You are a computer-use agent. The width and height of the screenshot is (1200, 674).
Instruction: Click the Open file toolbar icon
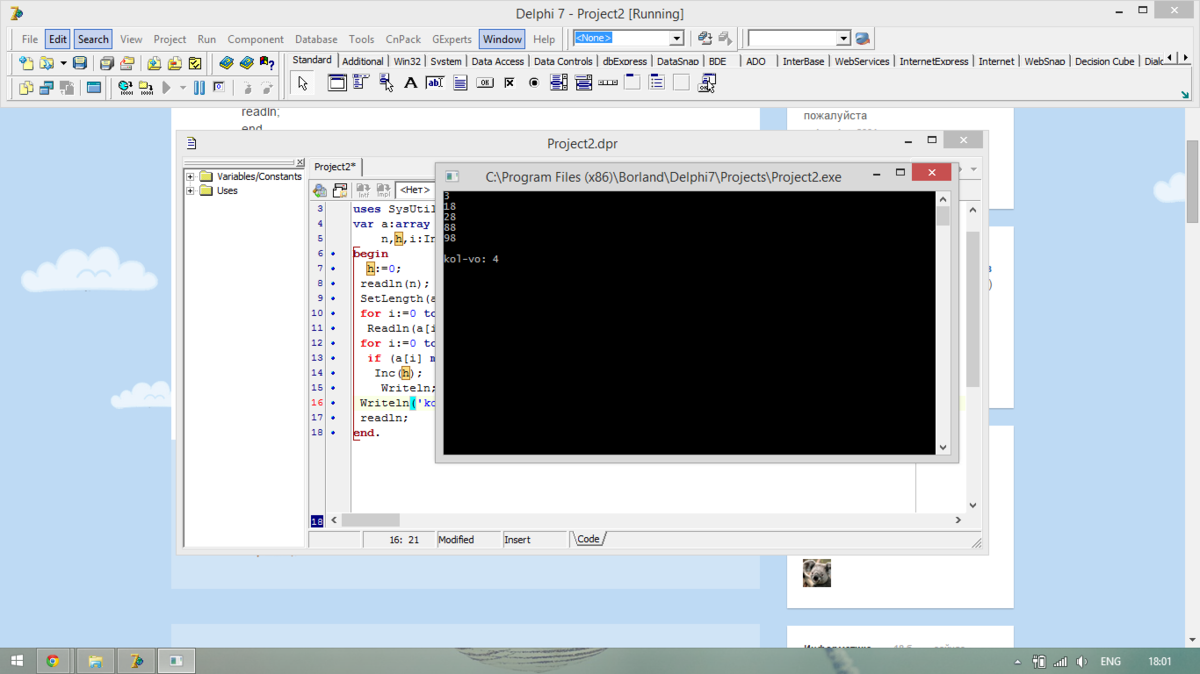[46, 64]
